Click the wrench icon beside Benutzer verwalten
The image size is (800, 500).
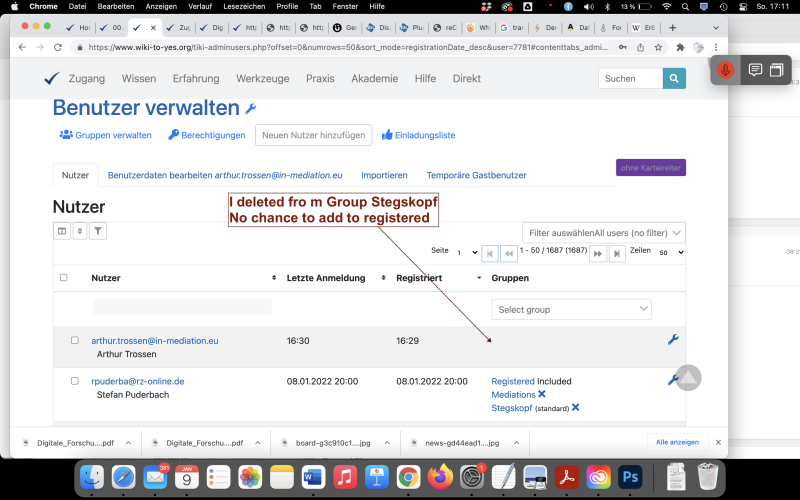pos(250,109)
